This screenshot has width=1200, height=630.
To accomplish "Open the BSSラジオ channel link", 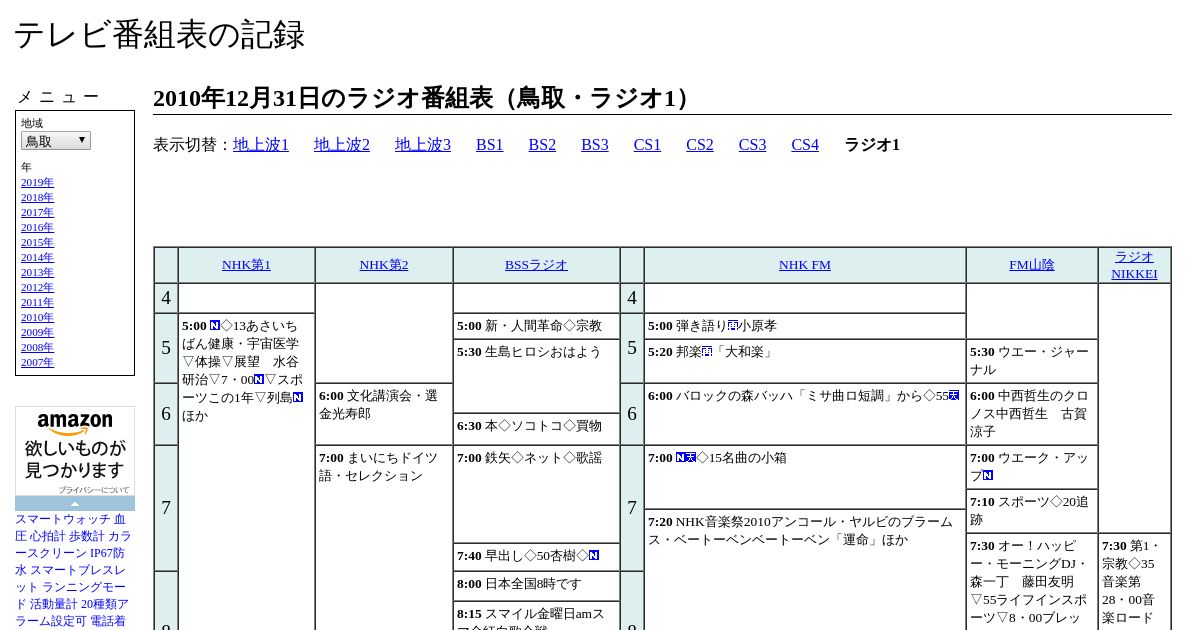I will coord(536,265).
